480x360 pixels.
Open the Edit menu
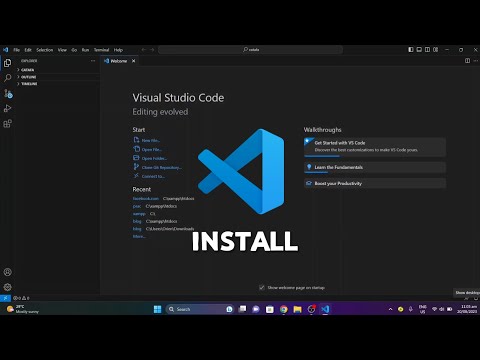point(28,50)
